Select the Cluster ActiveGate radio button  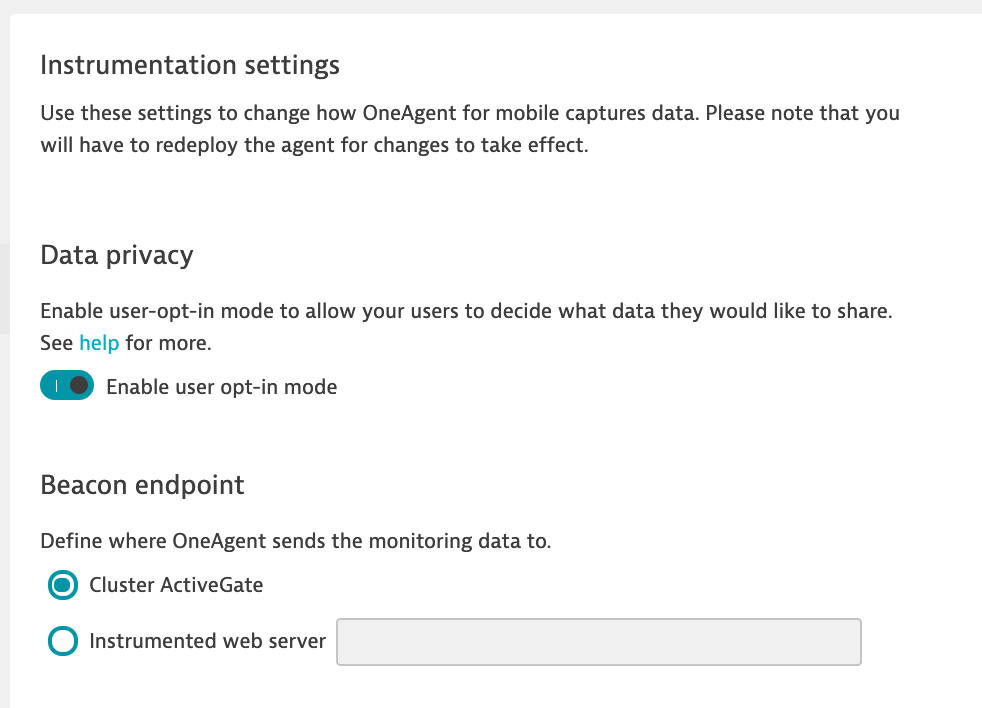(63, 586)
